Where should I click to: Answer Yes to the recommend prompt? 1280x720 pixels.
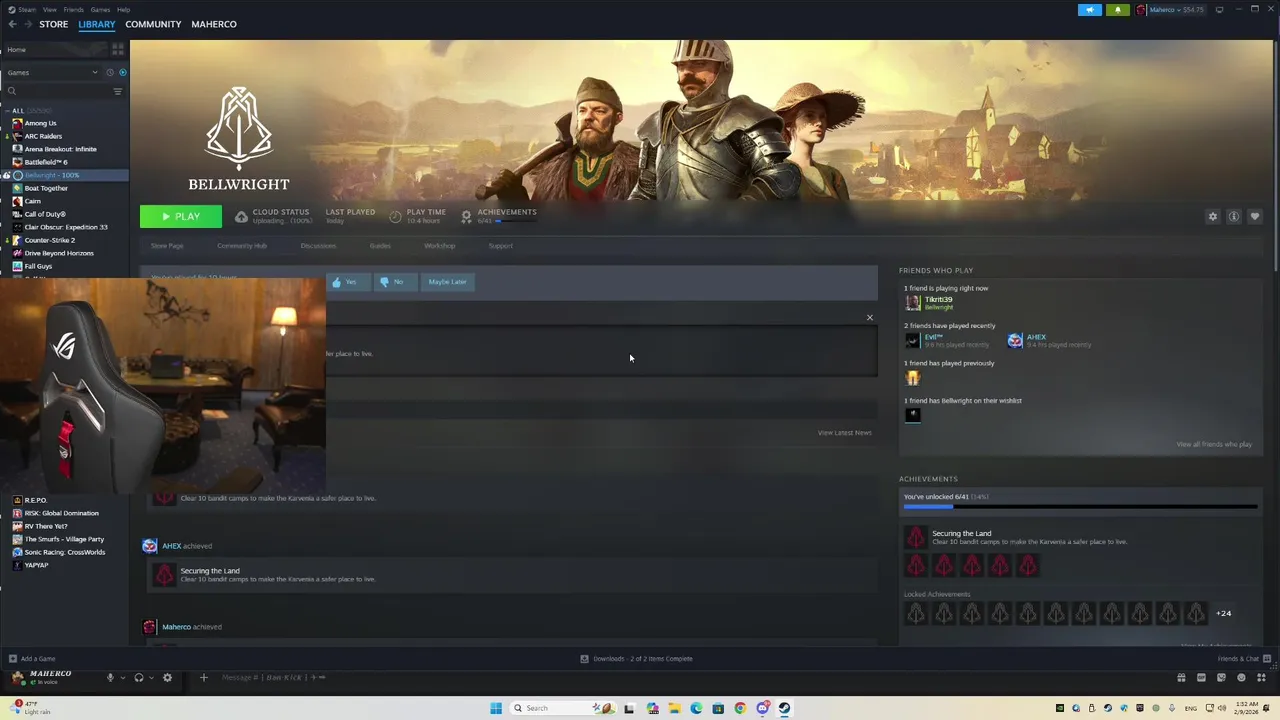[346, 282]
